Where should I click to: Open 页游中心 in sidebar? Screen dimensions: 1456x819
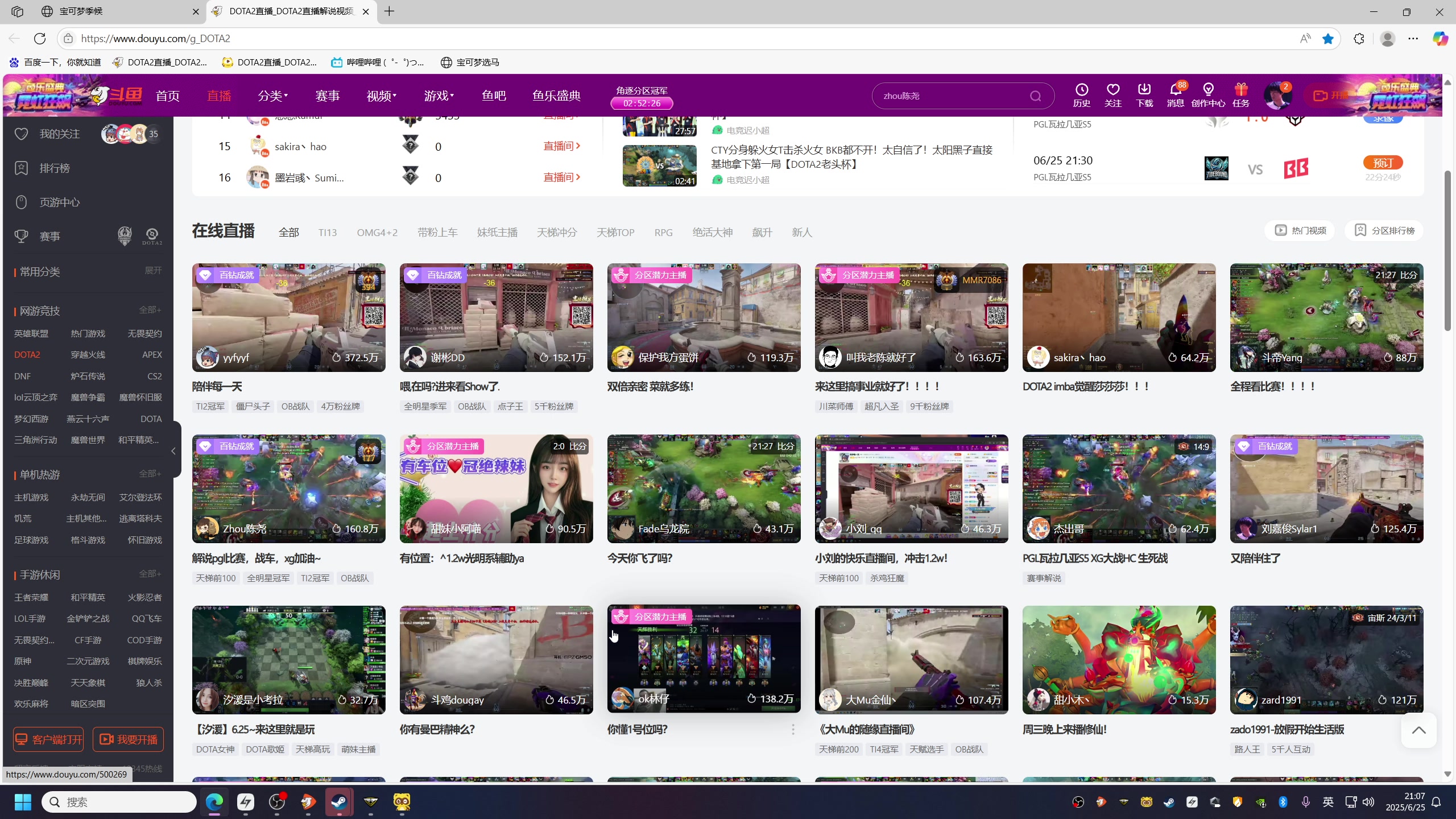pos(59,202)
